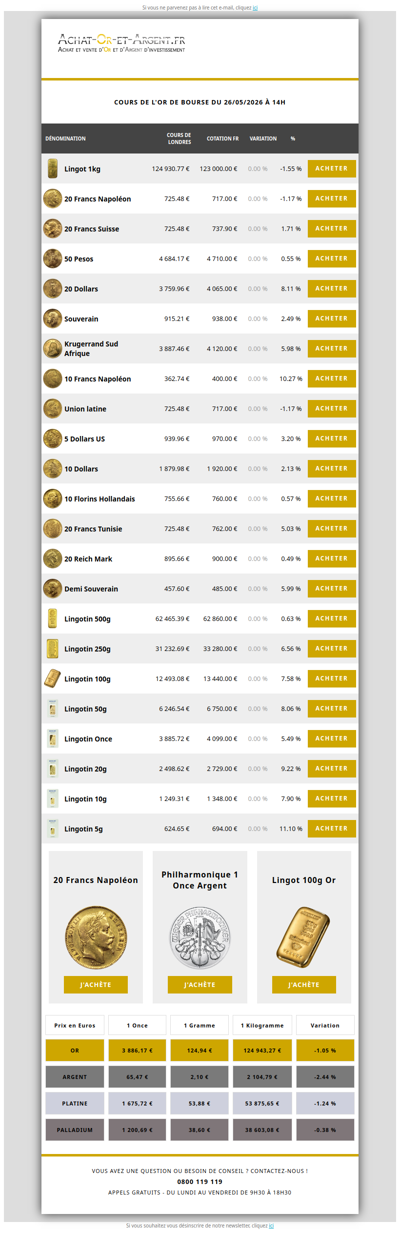Viewport: 400px width, 1233px height.
Task: Select the 10 Florins Hollandais product name
Action: (x=99, y=499)
